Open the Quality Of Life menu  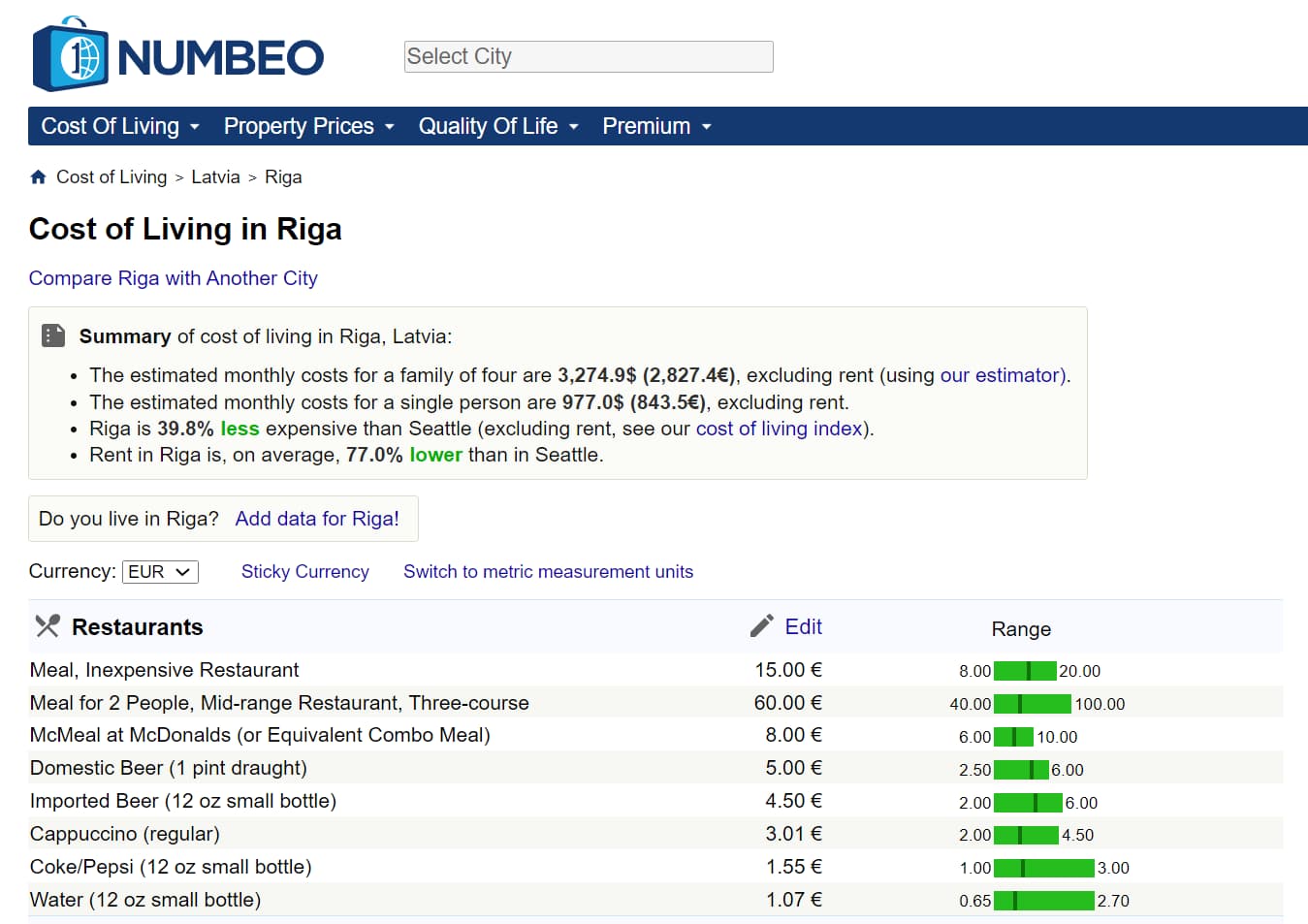tap(498, 126)
